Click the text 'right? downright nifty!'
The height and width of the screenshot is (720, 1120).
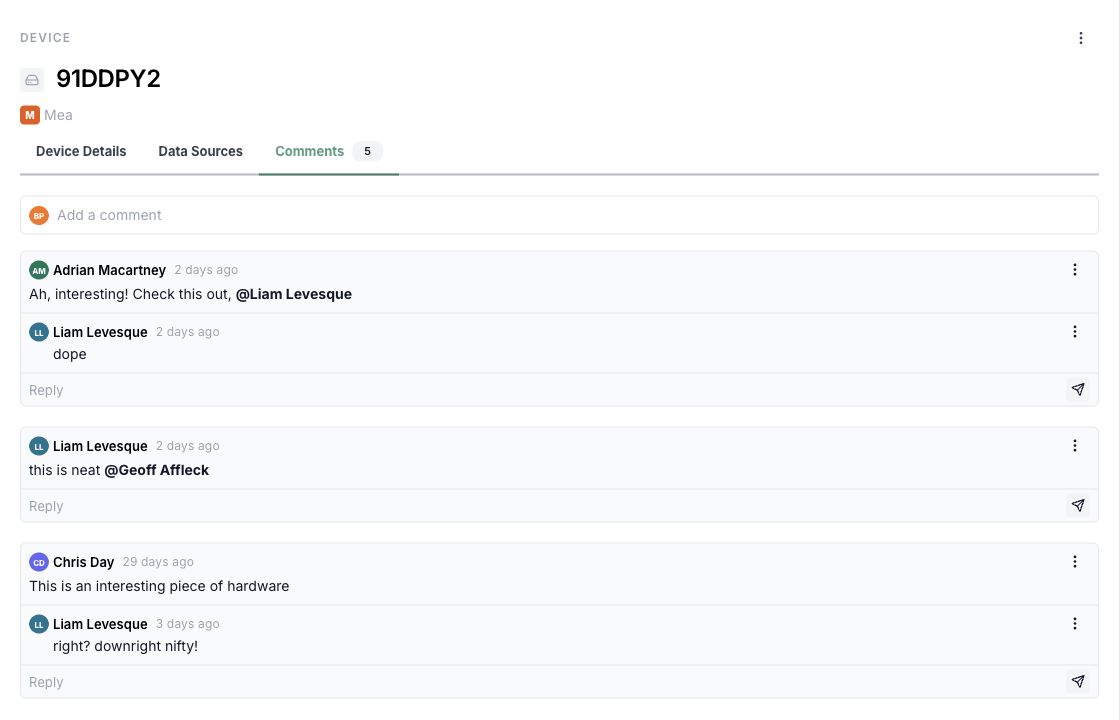point(125,646)
